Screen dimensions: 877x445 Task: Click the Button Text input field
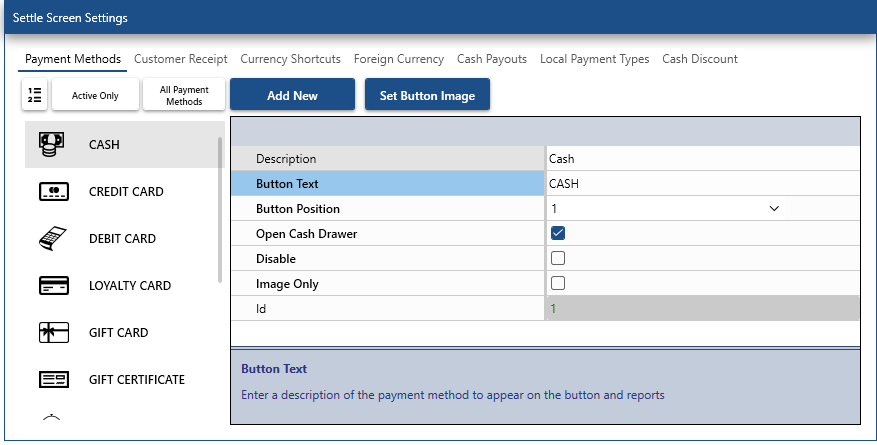[x=700, y=184]
